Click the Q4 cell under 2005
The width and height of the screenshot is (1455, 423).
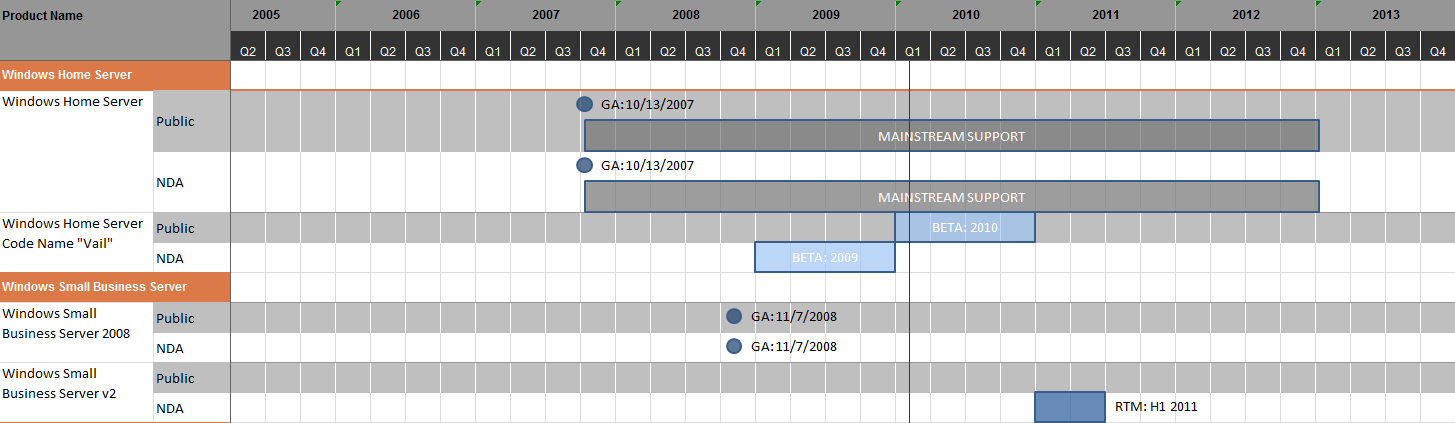click(318, 46)
